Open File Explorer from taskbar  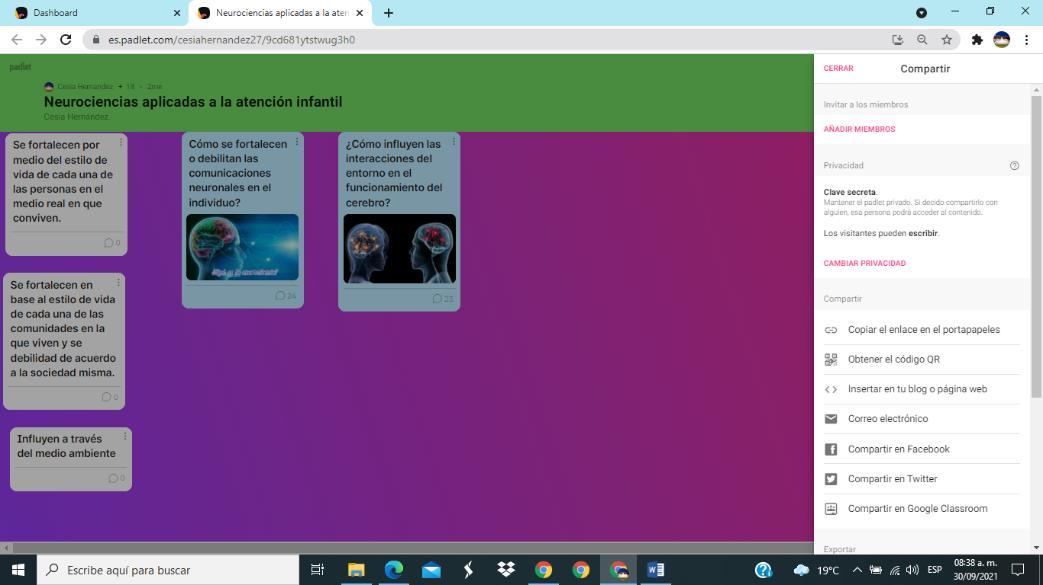(x=356, y=570)
